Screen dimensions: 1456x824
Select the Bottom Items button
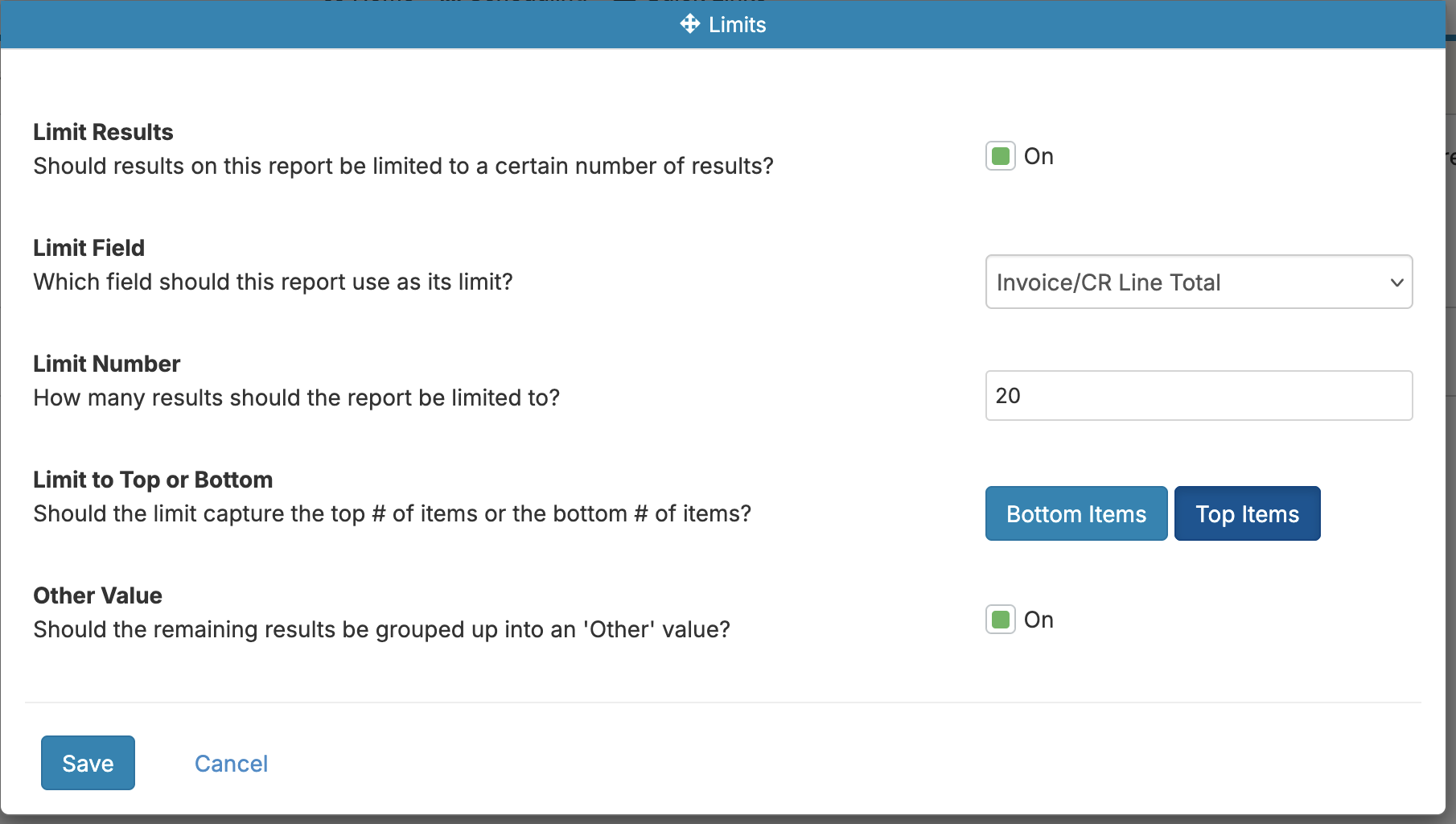click(1076, 513)
